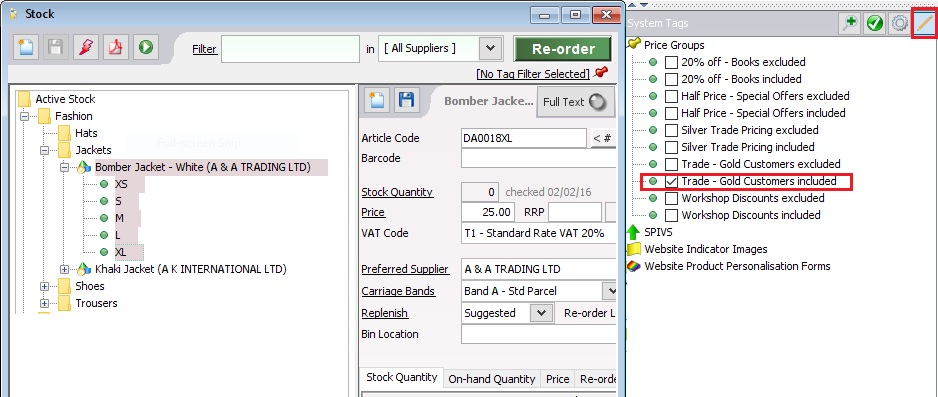Click magnifier plus icon in System Tags

[x=849, y=23]
